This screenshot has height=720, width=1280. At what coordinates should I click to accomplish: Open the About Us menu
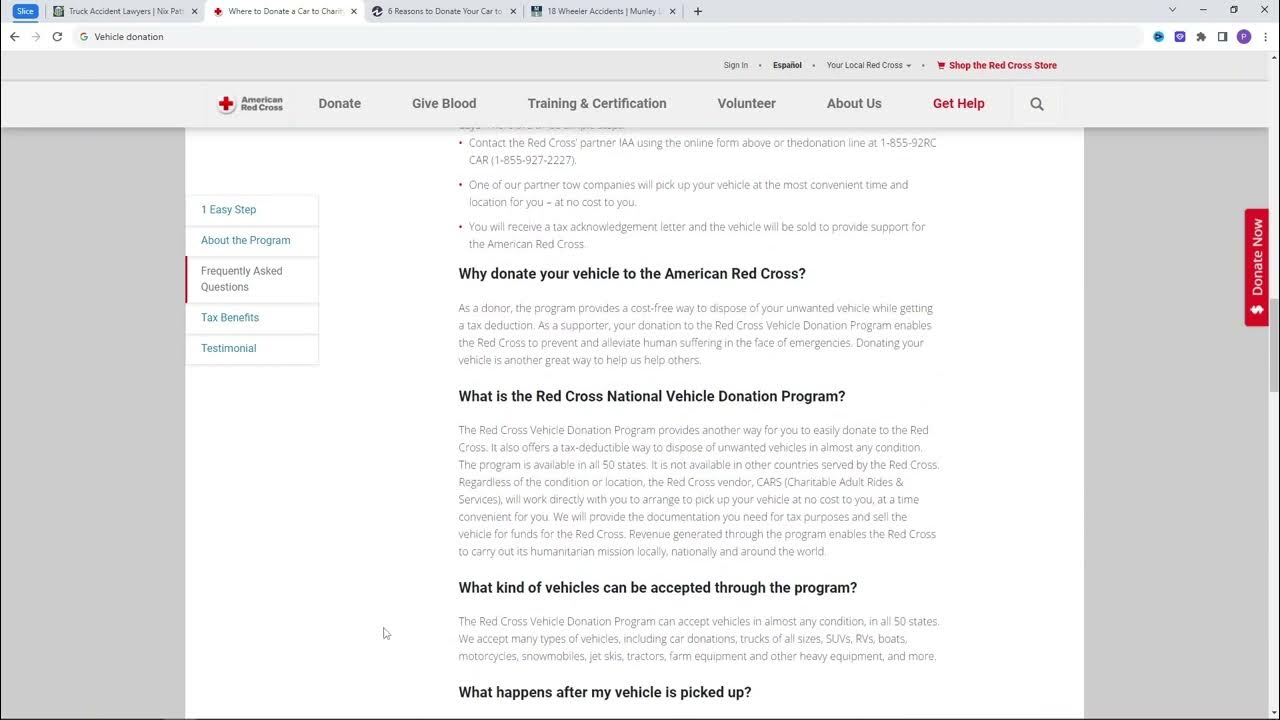(854, 104)
